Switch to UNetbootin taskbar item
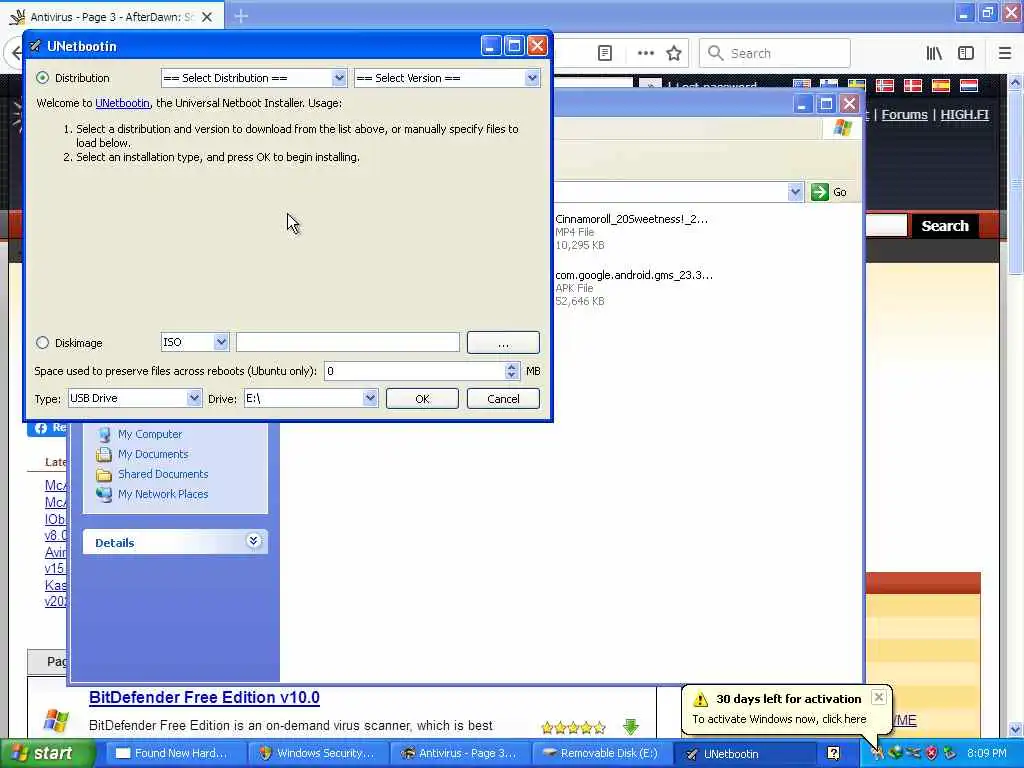1024x768 pixels. (x=745, y=753)
